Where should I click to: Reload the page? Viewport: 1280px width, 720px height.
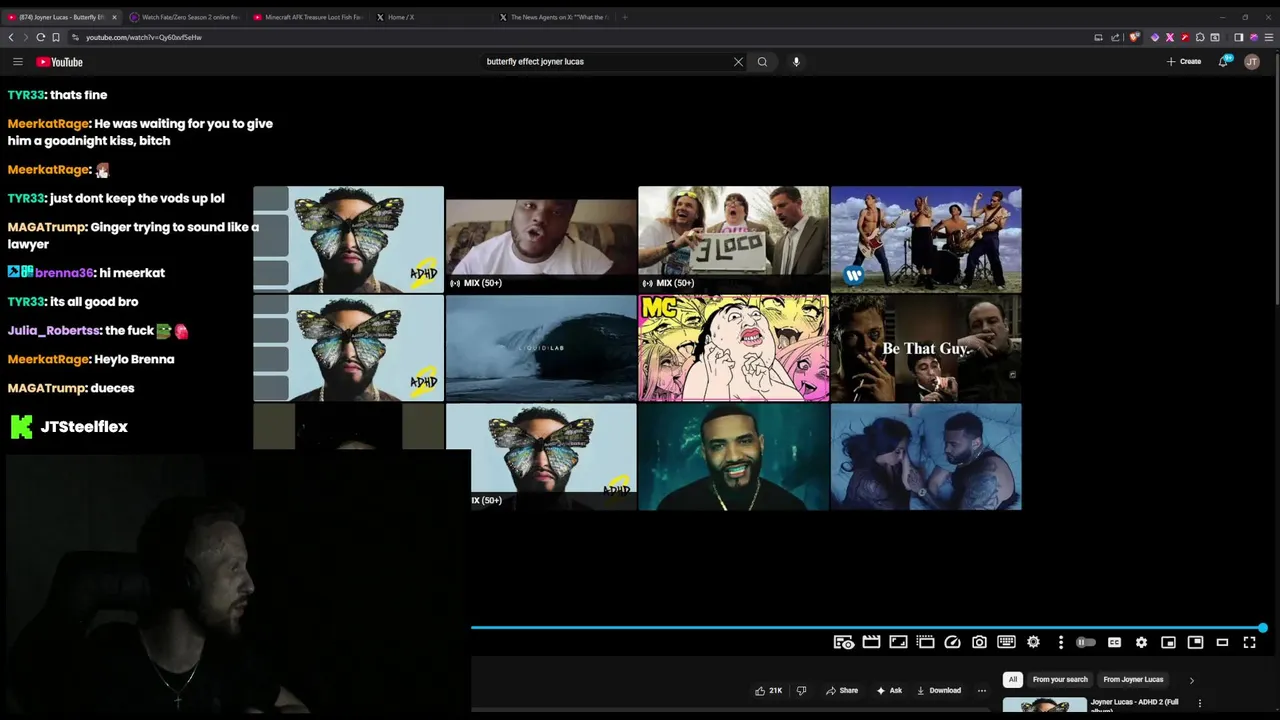41,37
